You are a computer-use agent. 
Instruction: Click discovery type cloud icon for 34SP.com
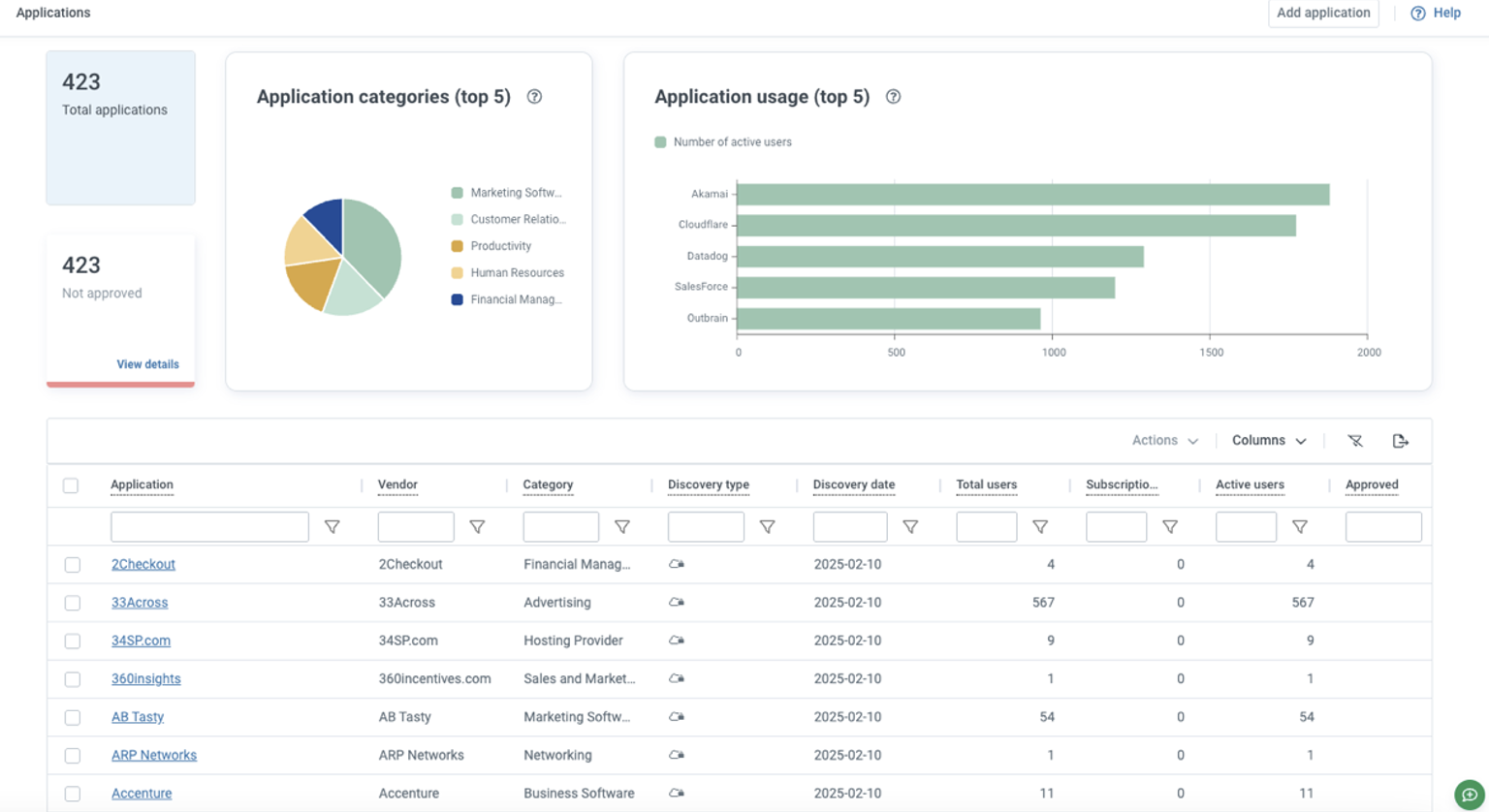tap(677, 640)
